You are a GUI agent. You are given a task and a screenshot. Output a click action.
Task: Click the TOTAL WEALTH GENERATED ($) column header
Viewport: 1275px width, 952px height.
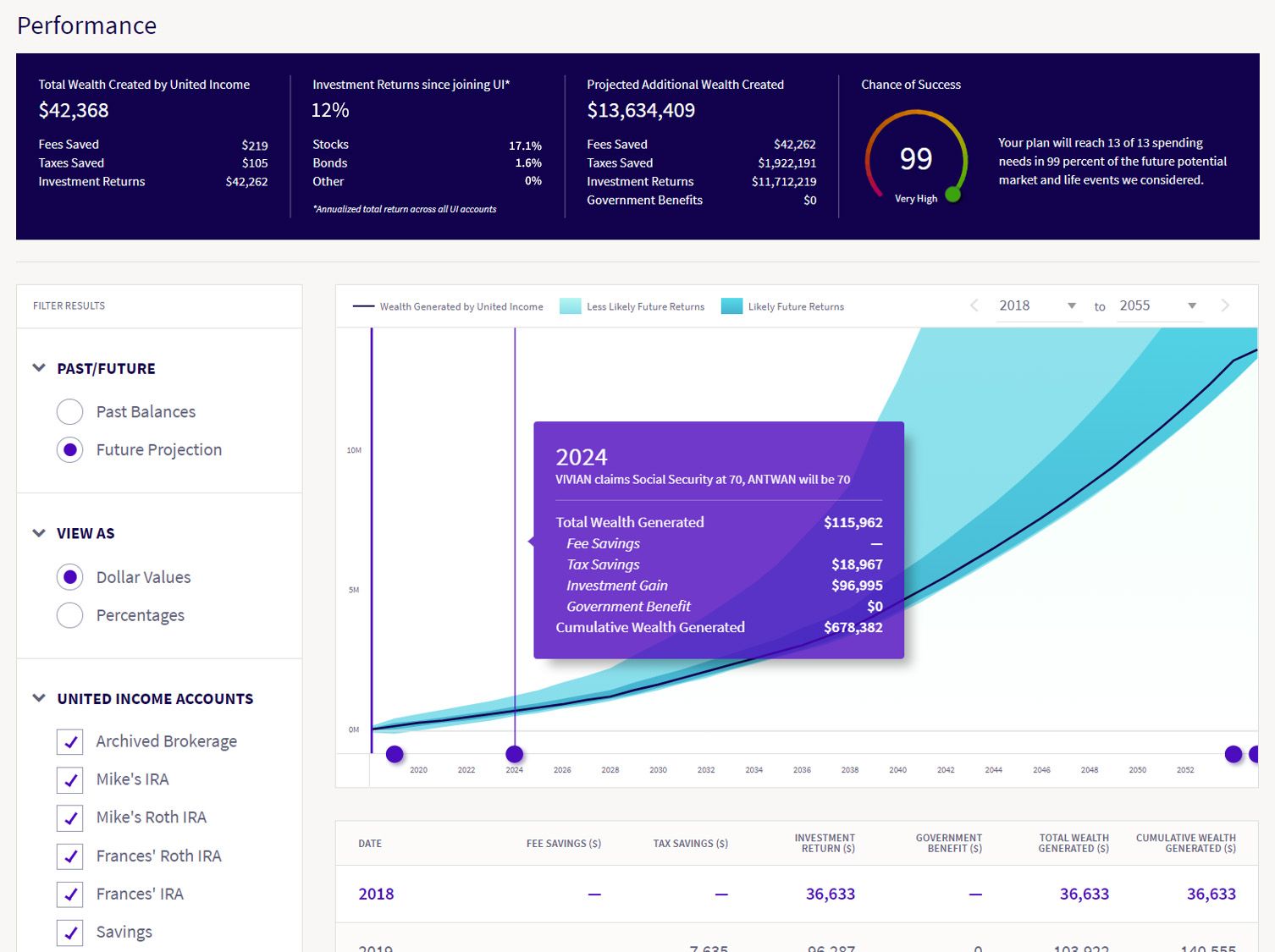(1074, 844)
